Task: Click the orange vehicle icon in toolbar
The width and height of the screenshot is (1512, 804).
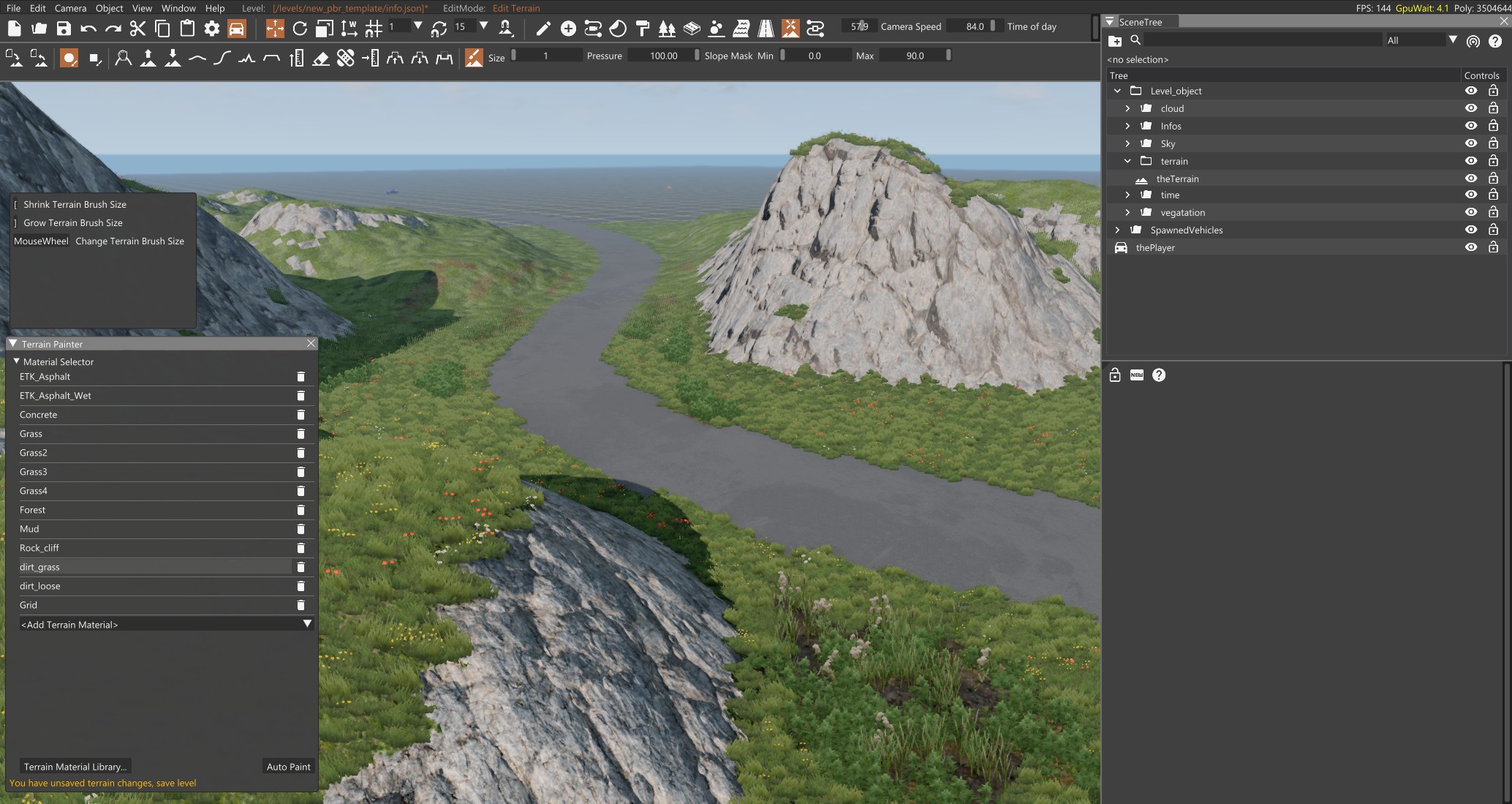Action: pyautogui.click(x=236, y=29)
